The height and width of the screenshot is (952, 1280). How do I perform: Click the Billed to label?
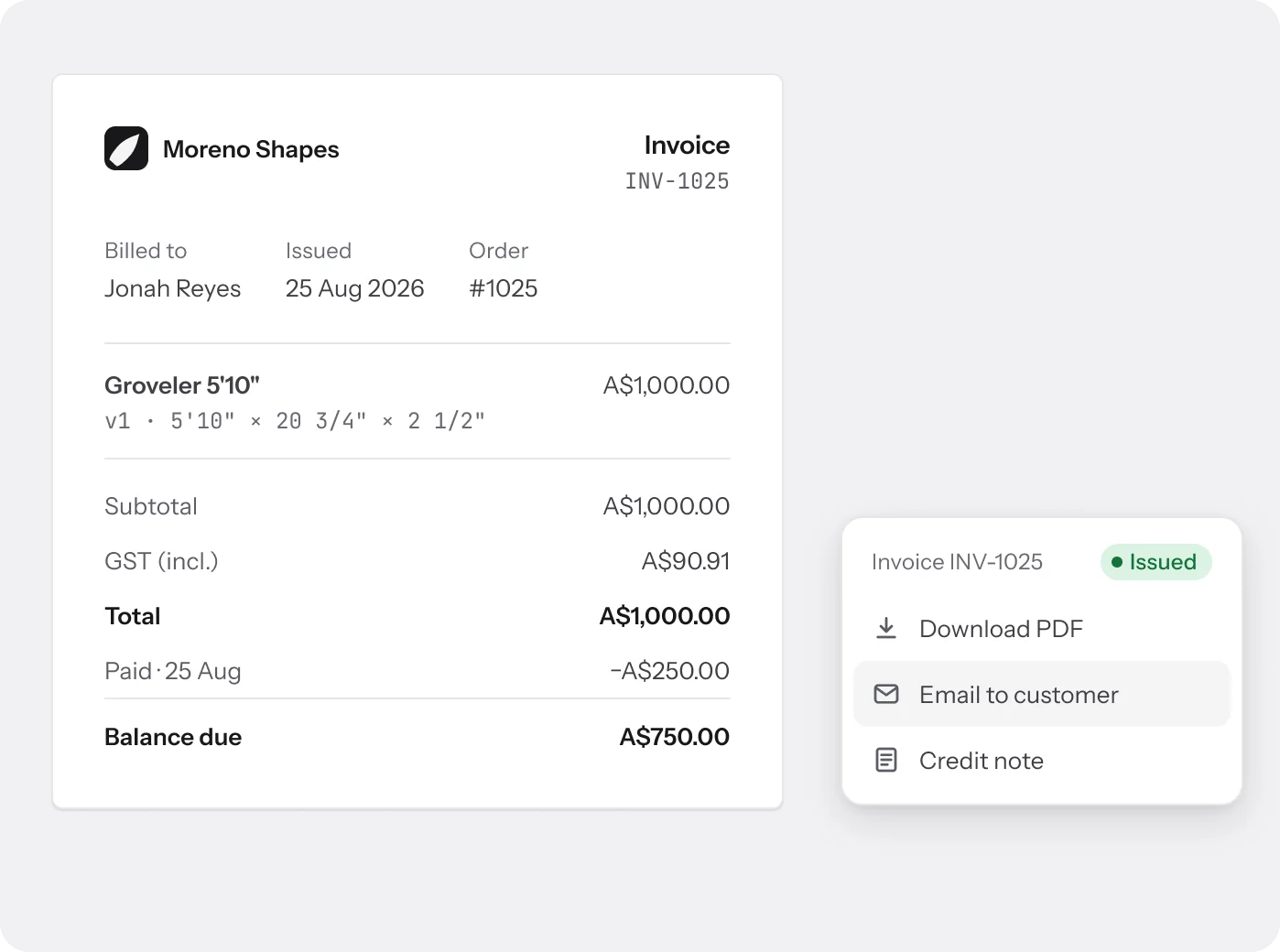click(146, 251)
